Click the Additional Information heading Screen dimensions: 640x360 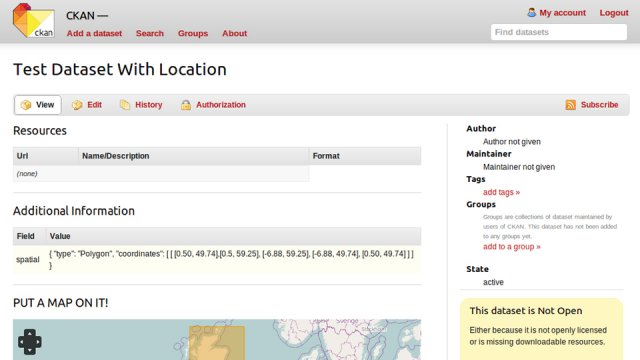point(74,211)
